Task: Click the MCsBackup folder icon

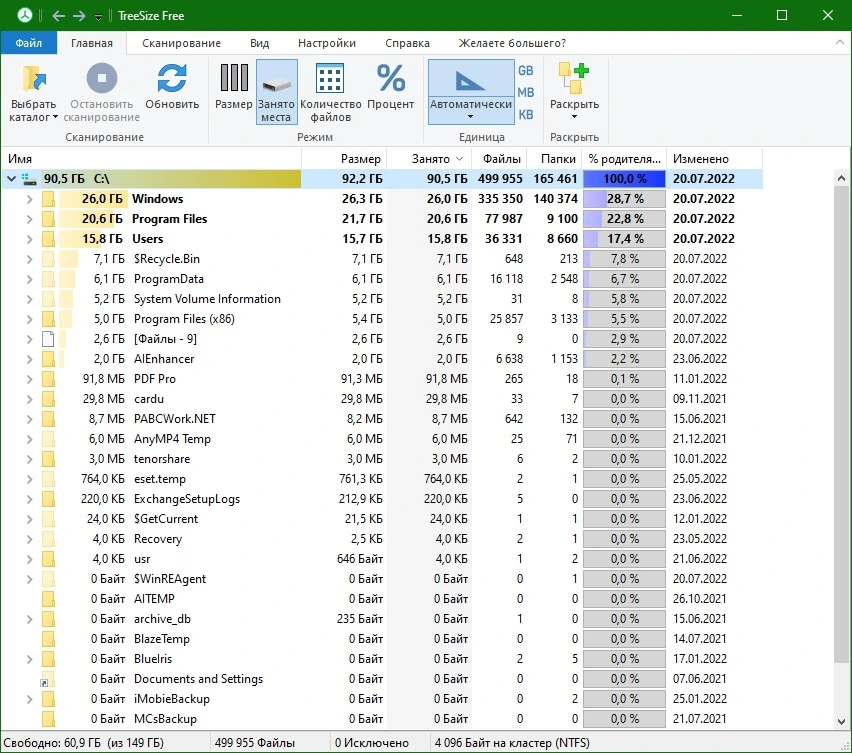Action: click(x=48, y=719)
